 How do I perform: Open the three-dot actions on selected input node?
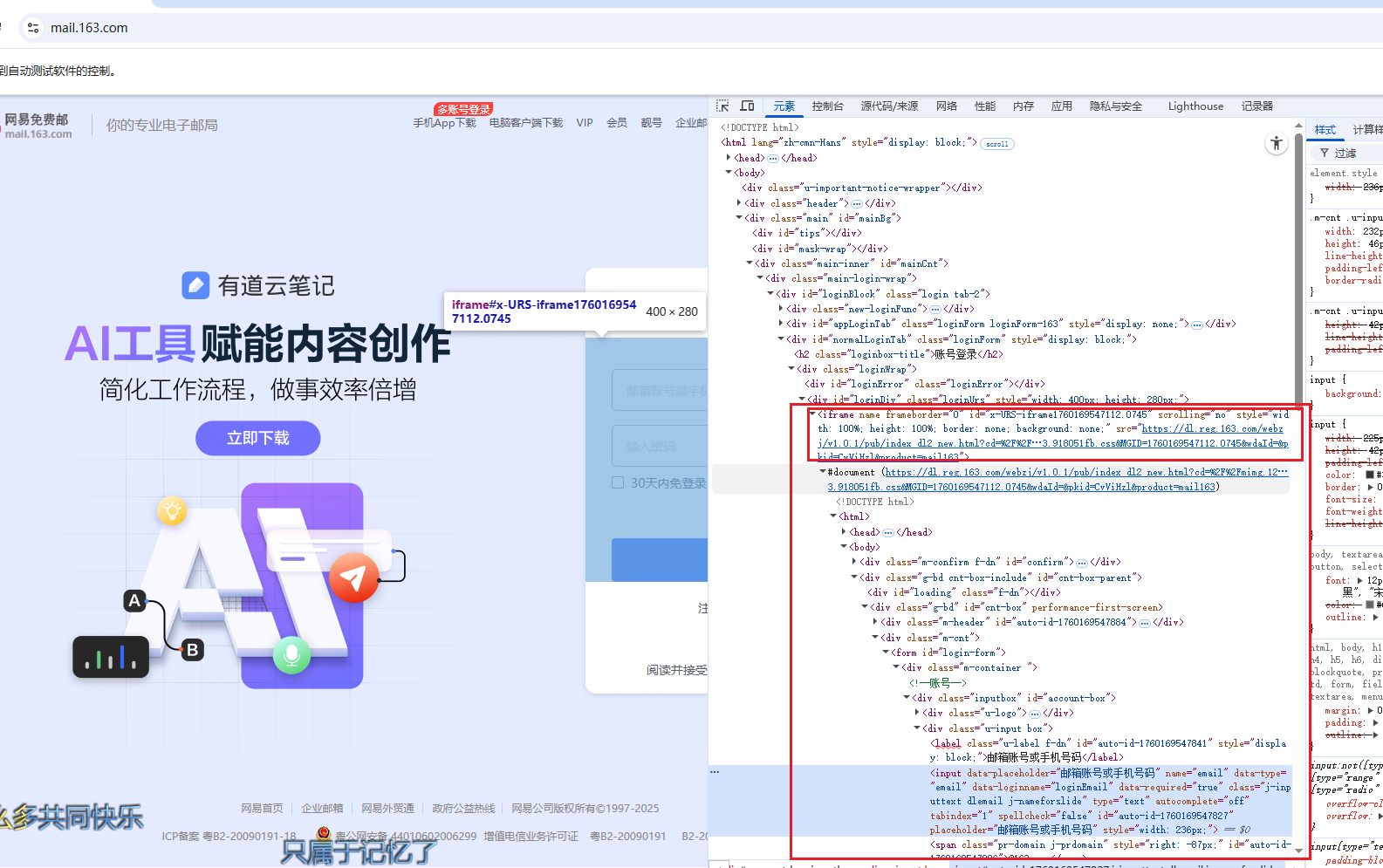click(x=715, y=772)
